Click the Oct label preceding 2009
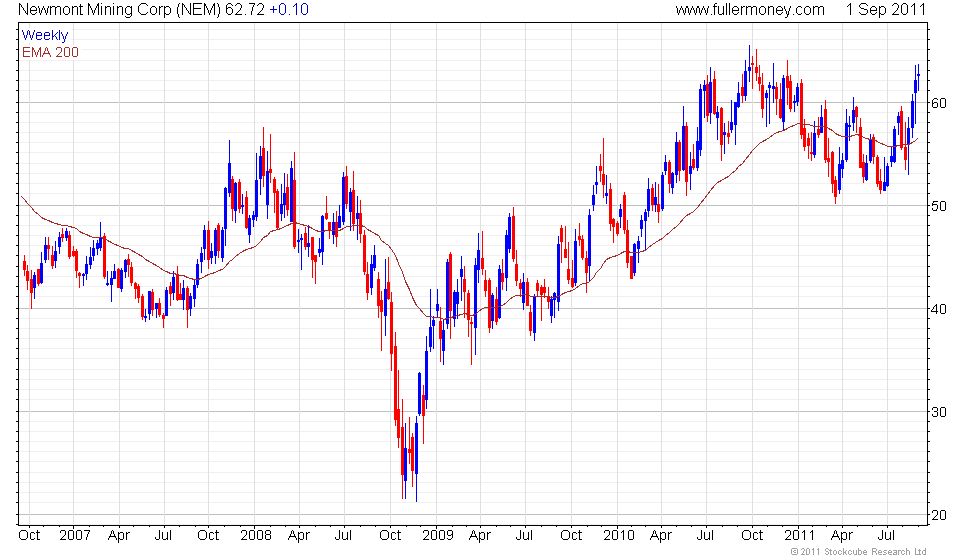The image size is (980, 560). coord(390,536)
